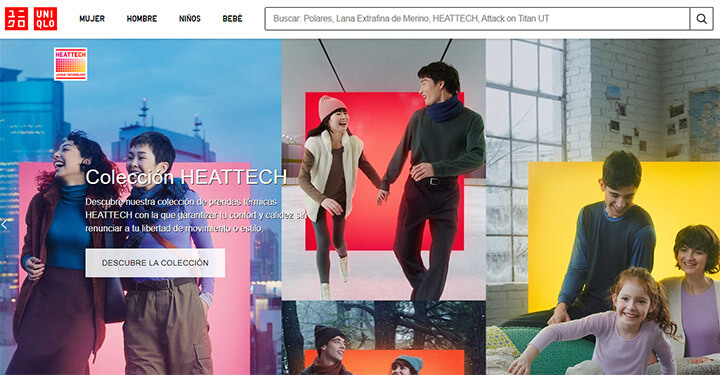Open the two laughing women city image
Image resolution: width=720 pixels, height=375 pixels.
(141, 207)
